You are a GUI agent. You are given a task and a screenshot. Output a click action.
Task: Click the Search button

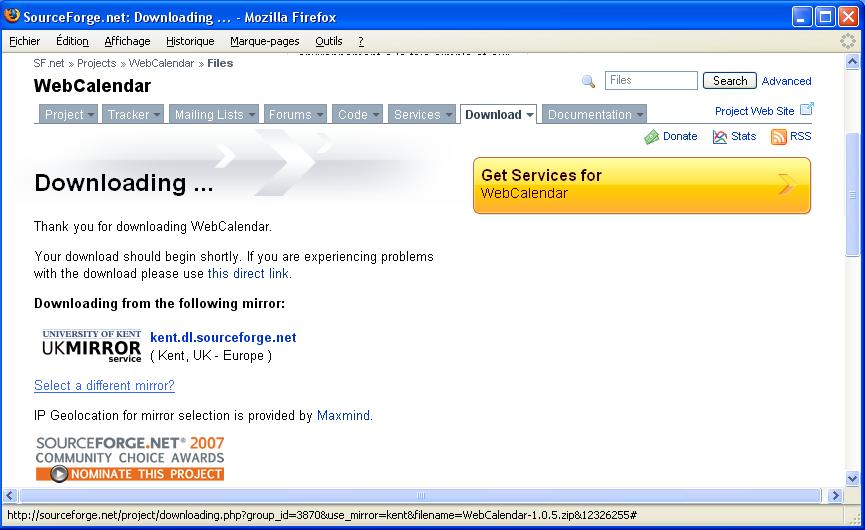tap(730, 81)
